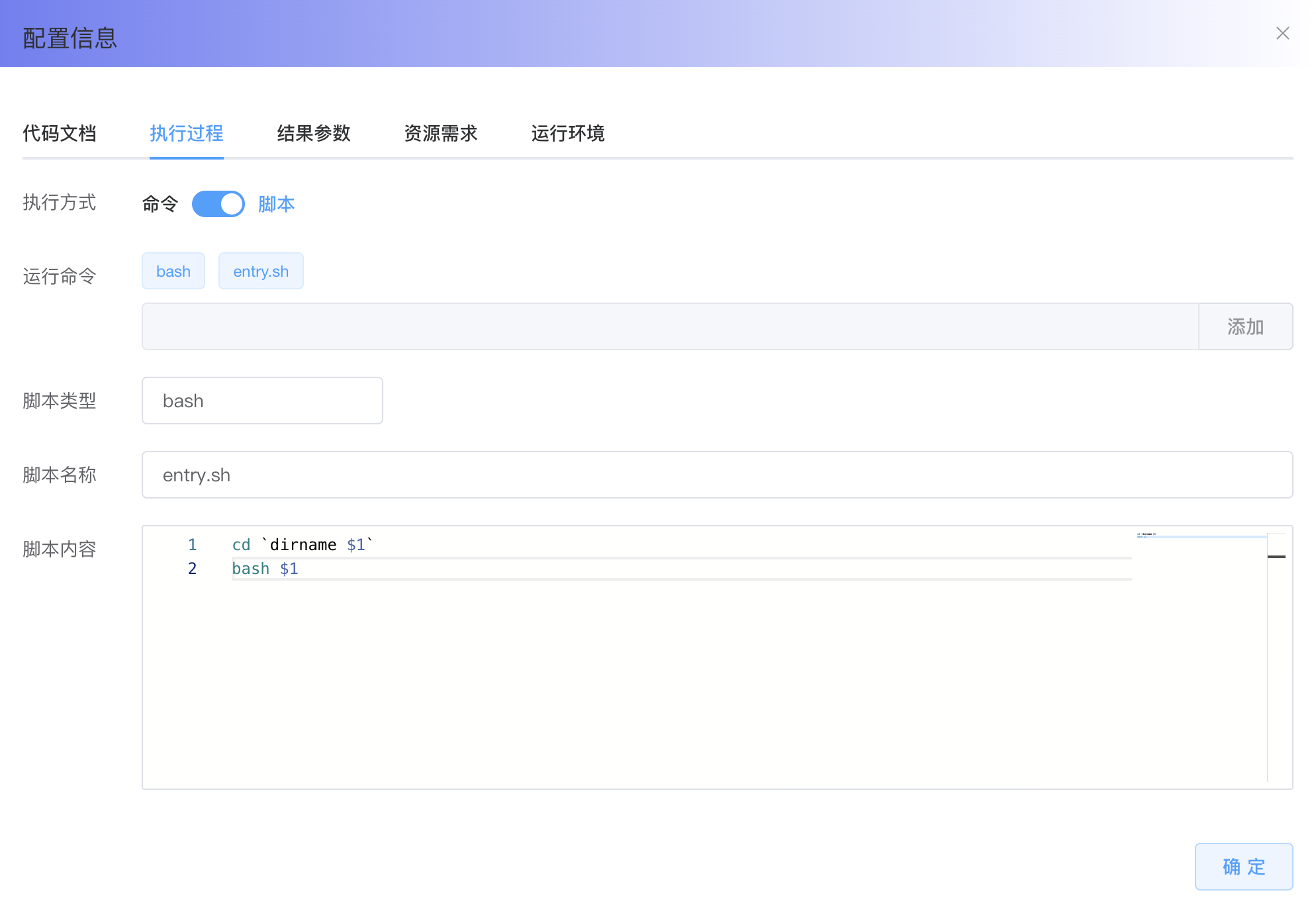Viewport: 1316px width, 911px height.
Task: Focus the run command input field
Action: tap(670, 326)
